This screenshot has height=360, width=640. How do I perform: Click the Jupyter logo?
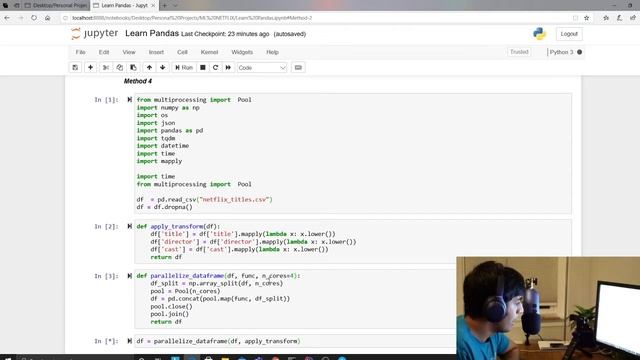tap(94, 33)
